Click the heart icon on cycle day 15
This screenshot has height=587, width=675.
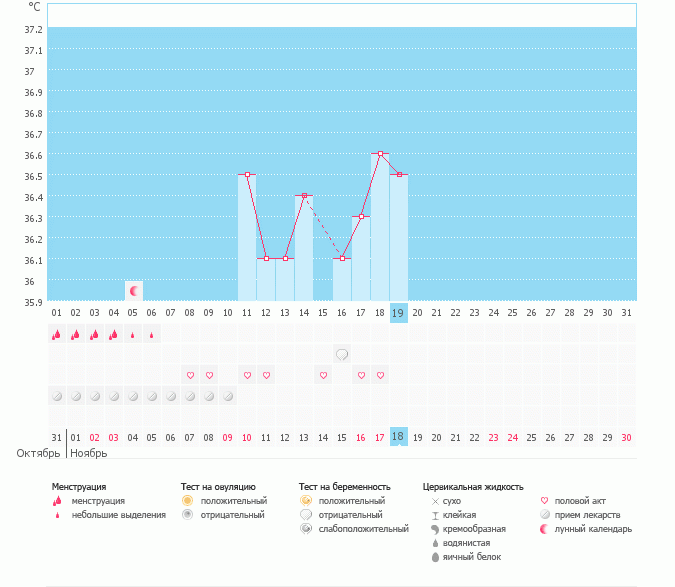click(323, 375)
